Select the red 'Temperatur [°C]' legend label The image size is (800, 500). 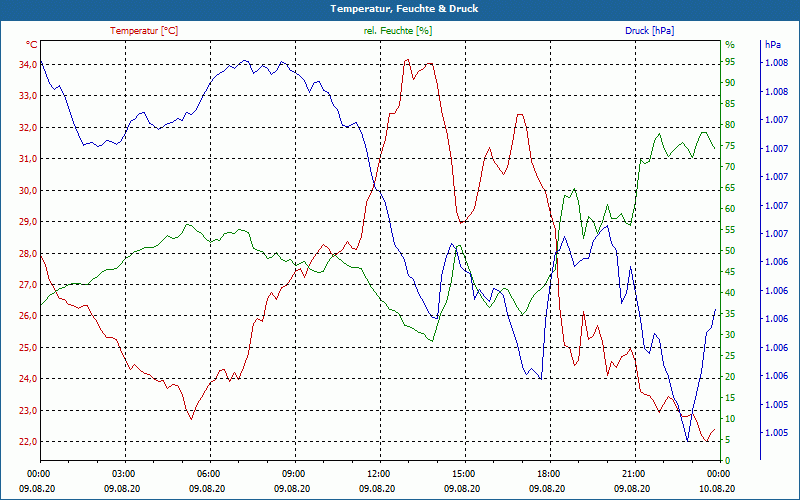pyautogui.click(x=144, y=31)
